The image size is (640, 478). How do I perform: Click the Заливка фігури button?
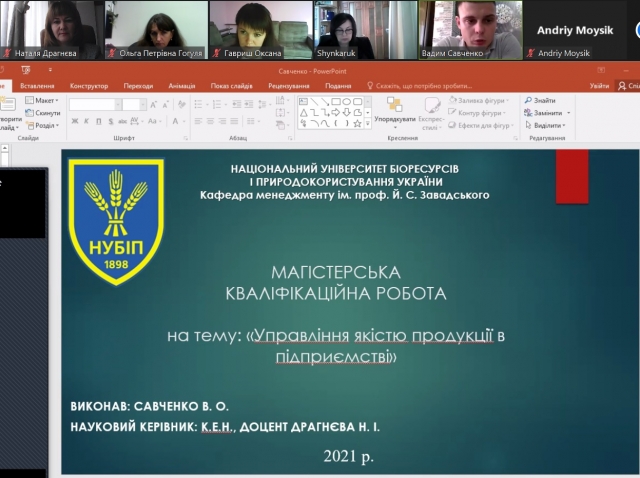pyautogui.click(x=479, y=100)
